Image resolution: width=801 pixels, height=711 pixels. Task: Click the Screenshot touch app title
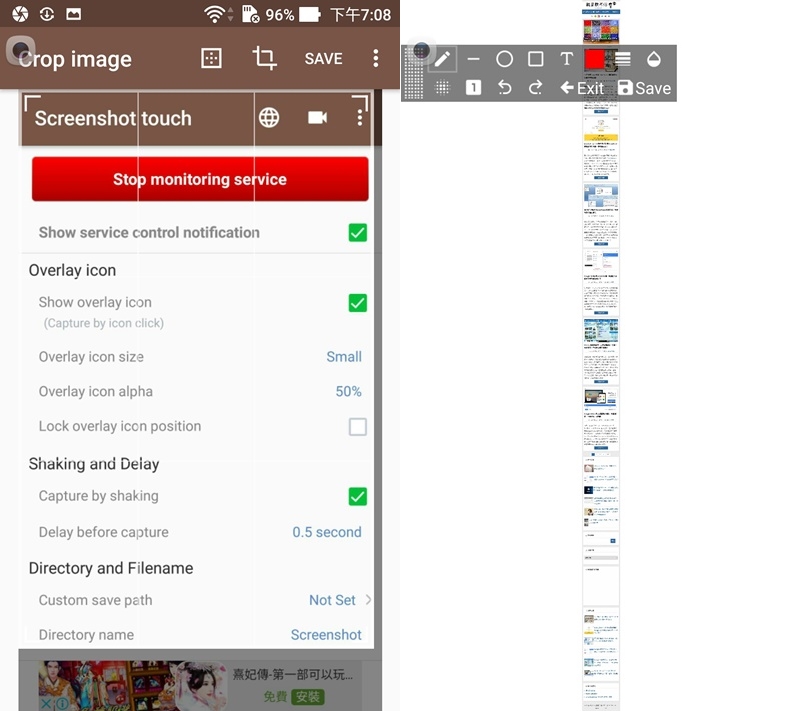coord(113,118)
